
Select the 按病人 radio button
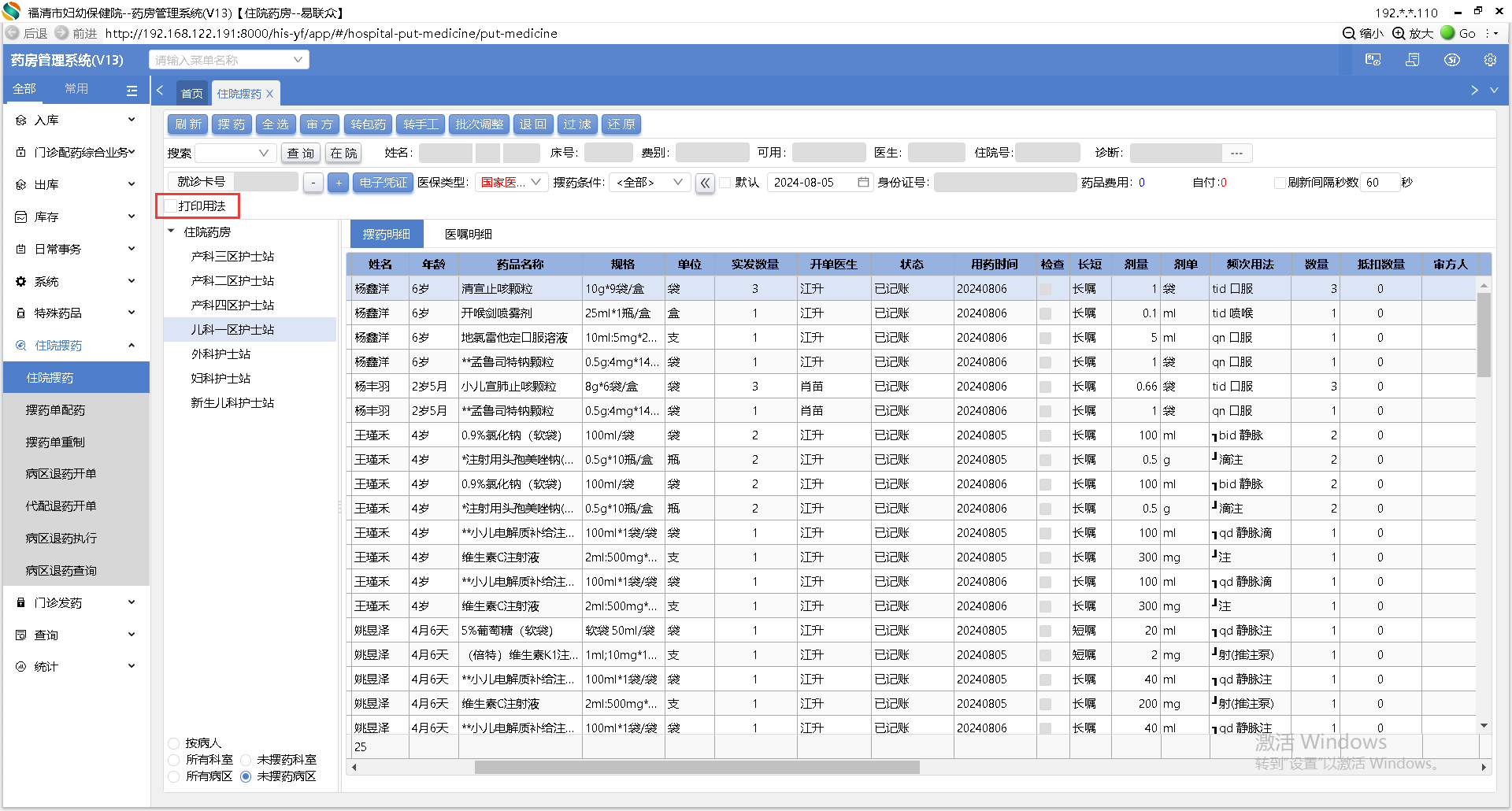coord(174,743)
